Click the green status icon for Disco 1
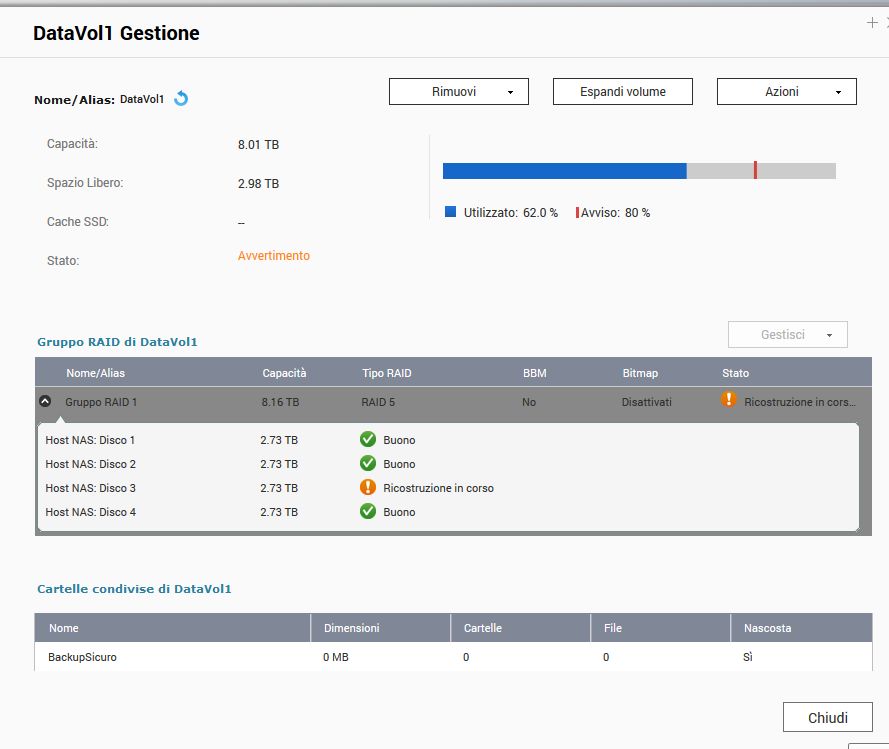 click(x=368, y=440)
